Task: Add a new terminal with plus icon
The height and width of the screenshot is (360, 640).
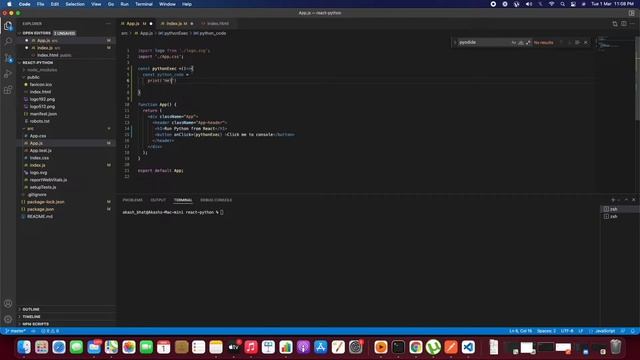Action: 613,200
